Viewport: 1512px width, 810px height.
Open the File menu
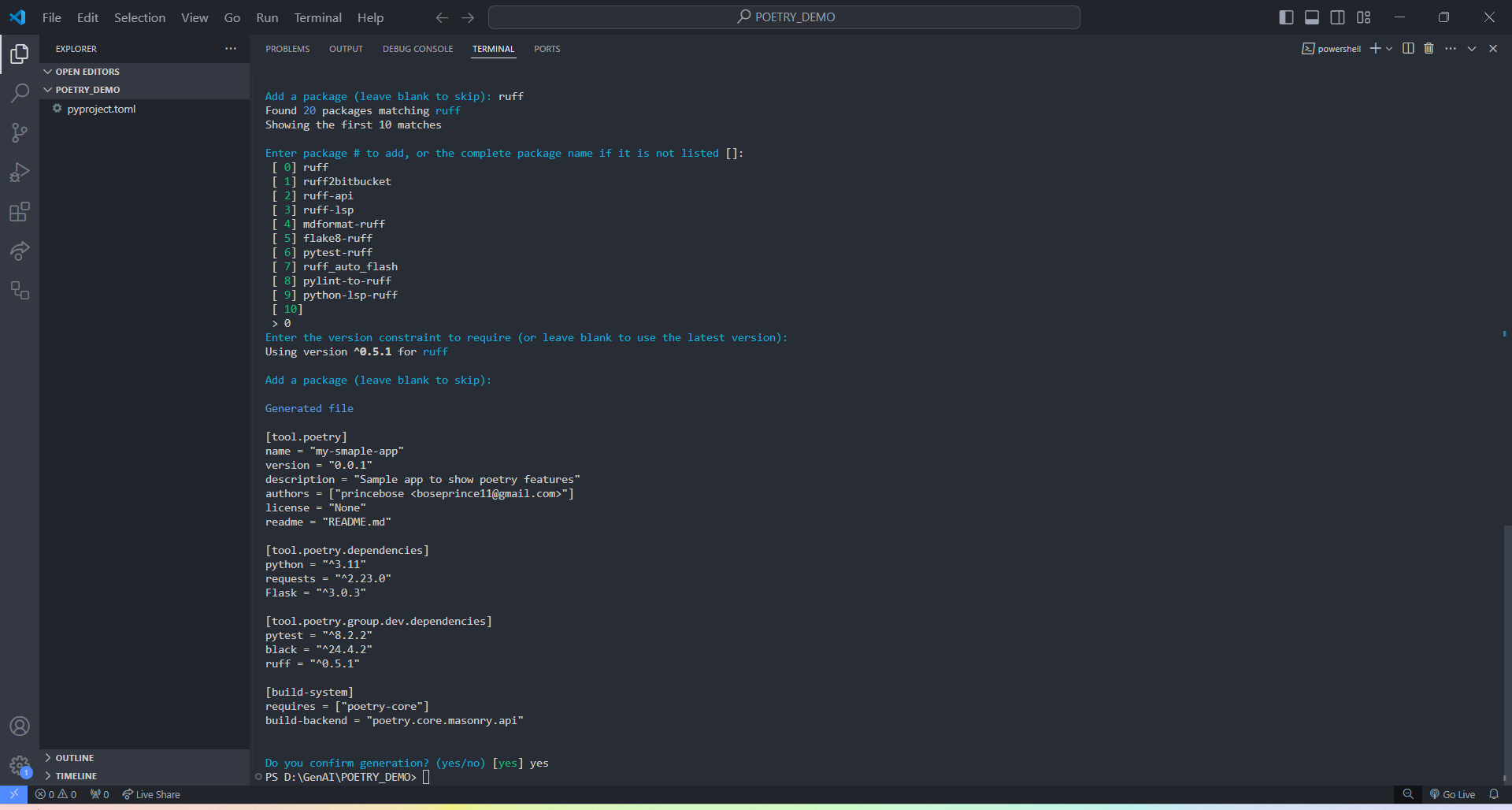click(52, 17)
